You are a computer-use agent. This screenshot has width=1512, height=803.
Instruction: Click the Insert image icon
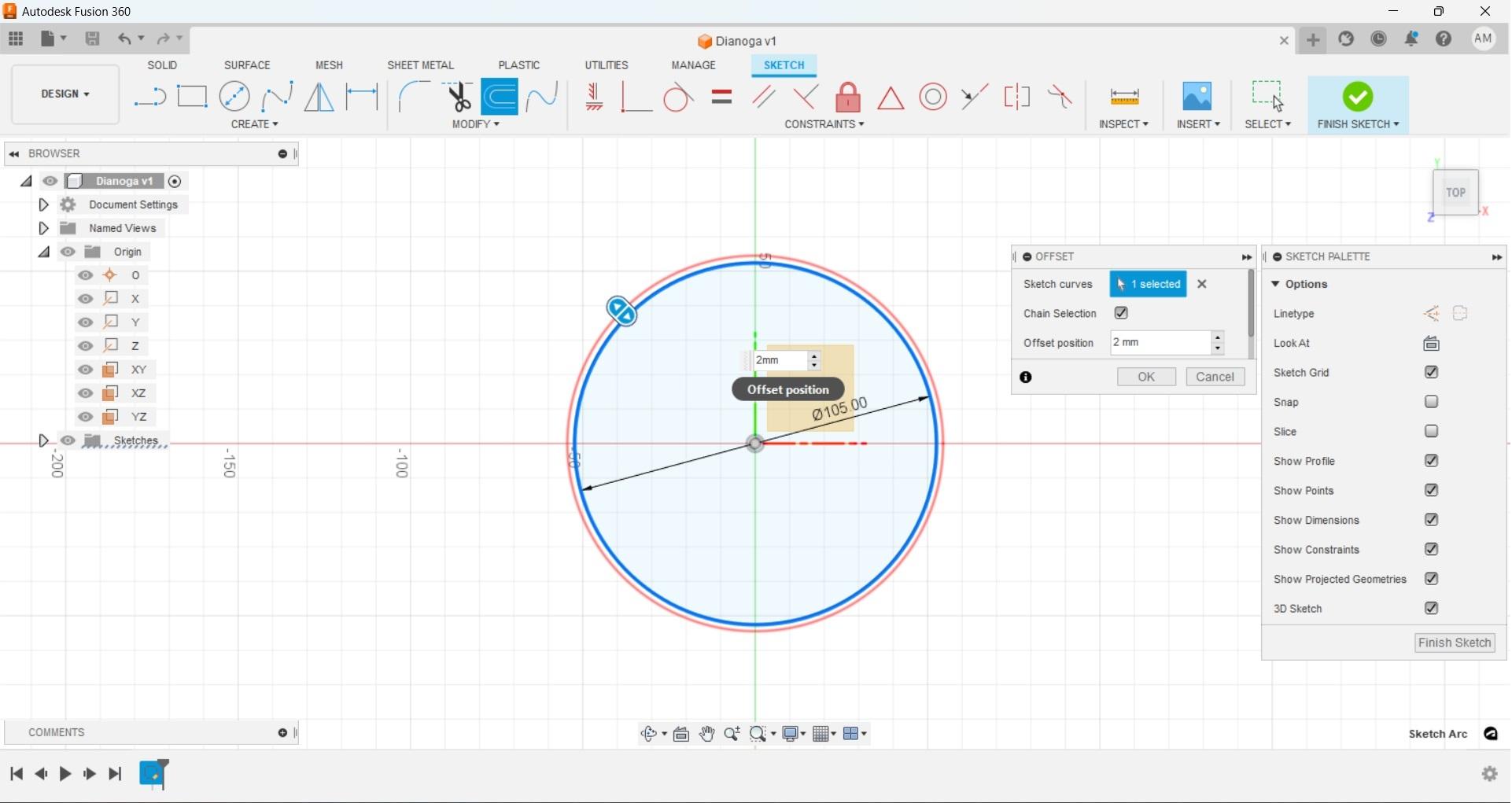[x=1197, y=97]
